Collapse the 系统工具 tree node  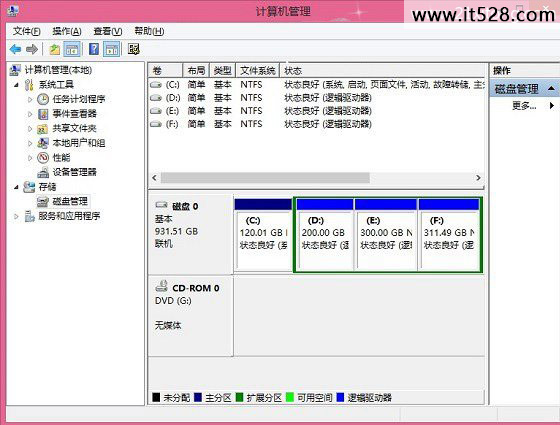[16, 85]
